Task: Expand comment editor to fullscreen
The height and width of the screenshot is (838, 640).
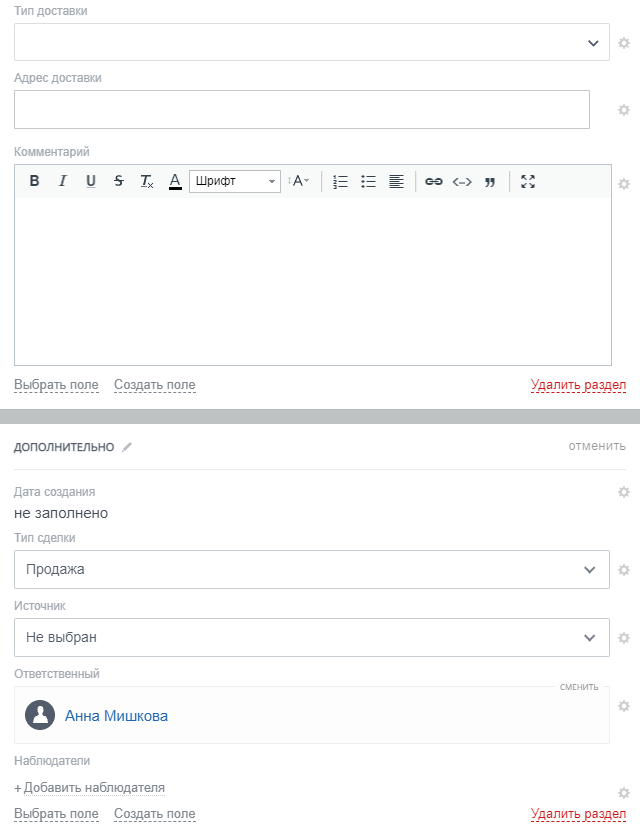Action: coord(528,181)
